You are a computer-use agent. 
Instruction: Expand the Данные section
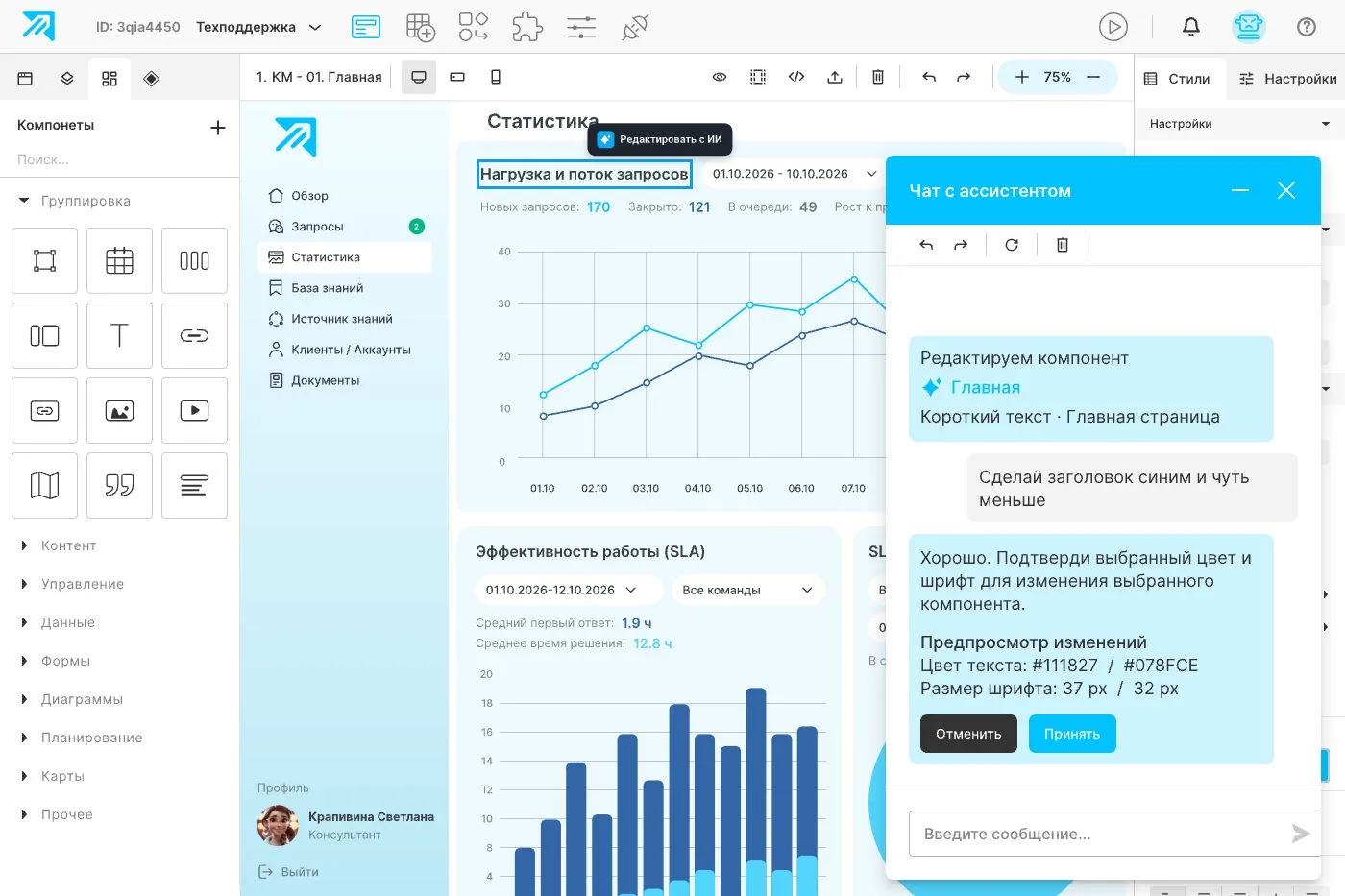click(x=59, y=622)
